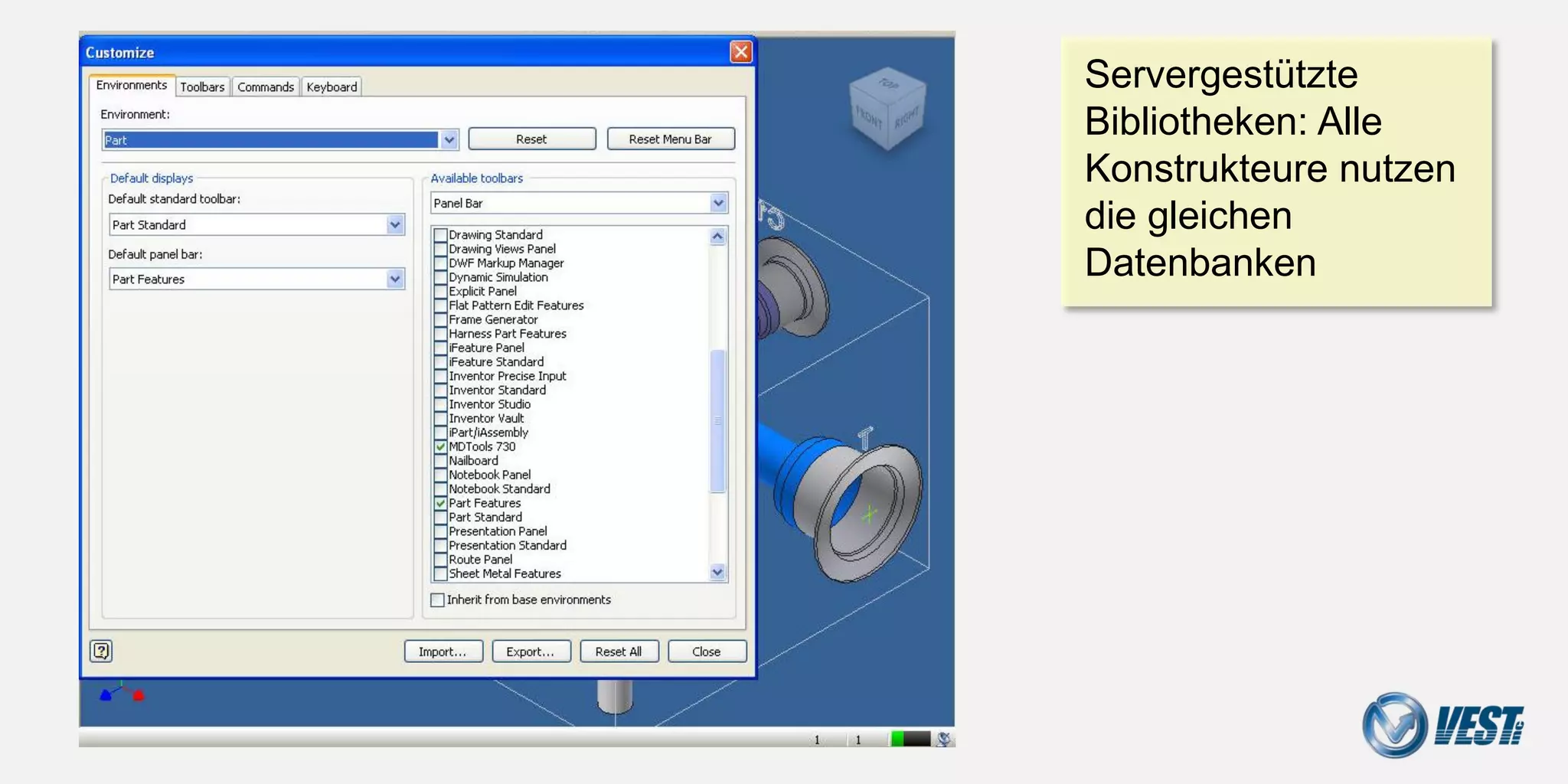The width and height of the screenshot is (1568, 784).
Task: Enable Inherit from base environments
Action: click(x=437, y=599)
